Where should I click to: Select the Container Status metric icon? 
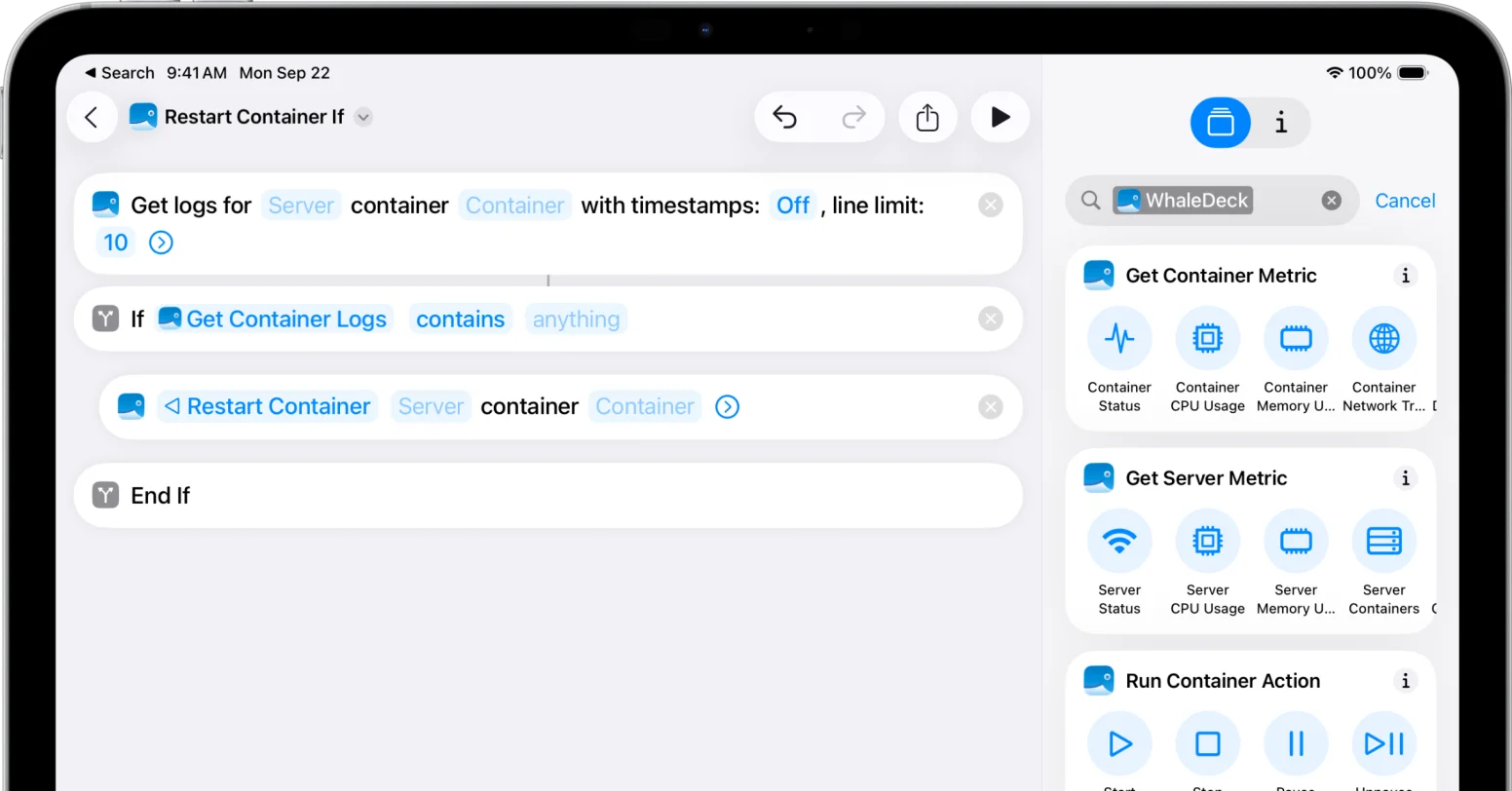click(1118, 338)
